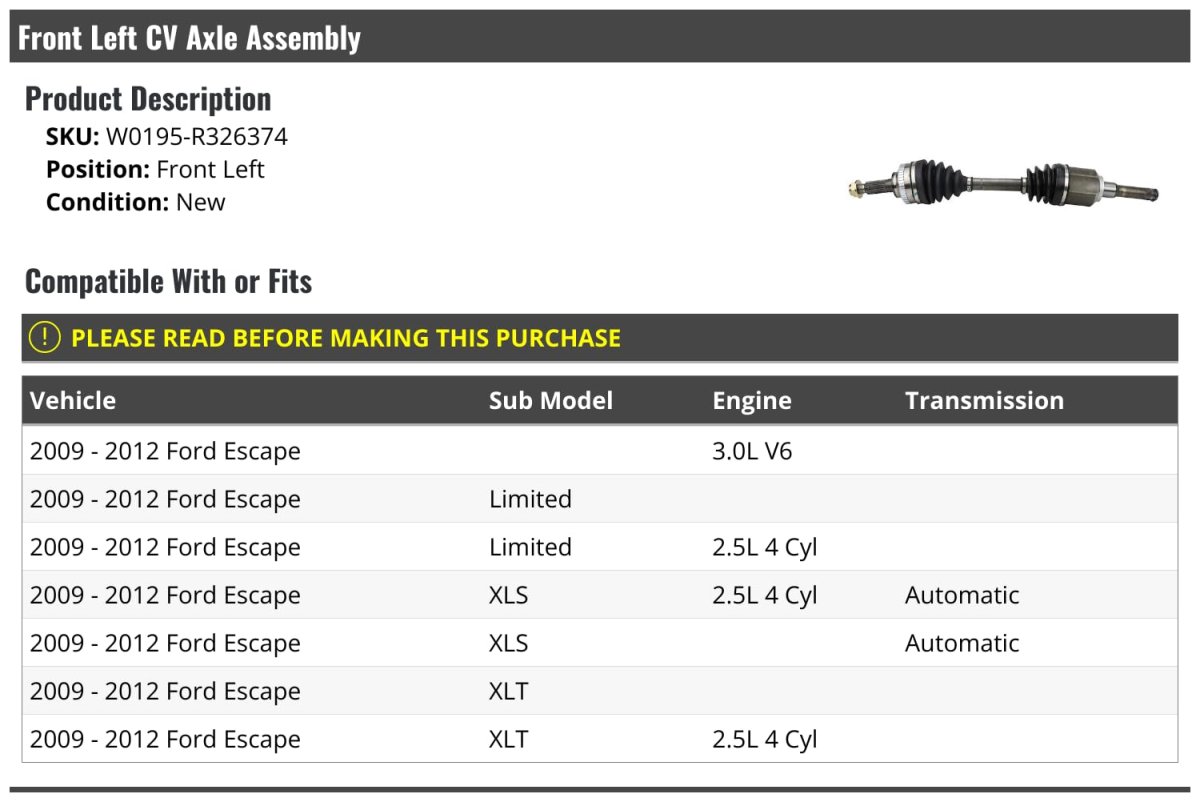Viewport: 1200px width, 802px height.
Task: Click the Vehicle column header
Action: [x=73, y=401]
